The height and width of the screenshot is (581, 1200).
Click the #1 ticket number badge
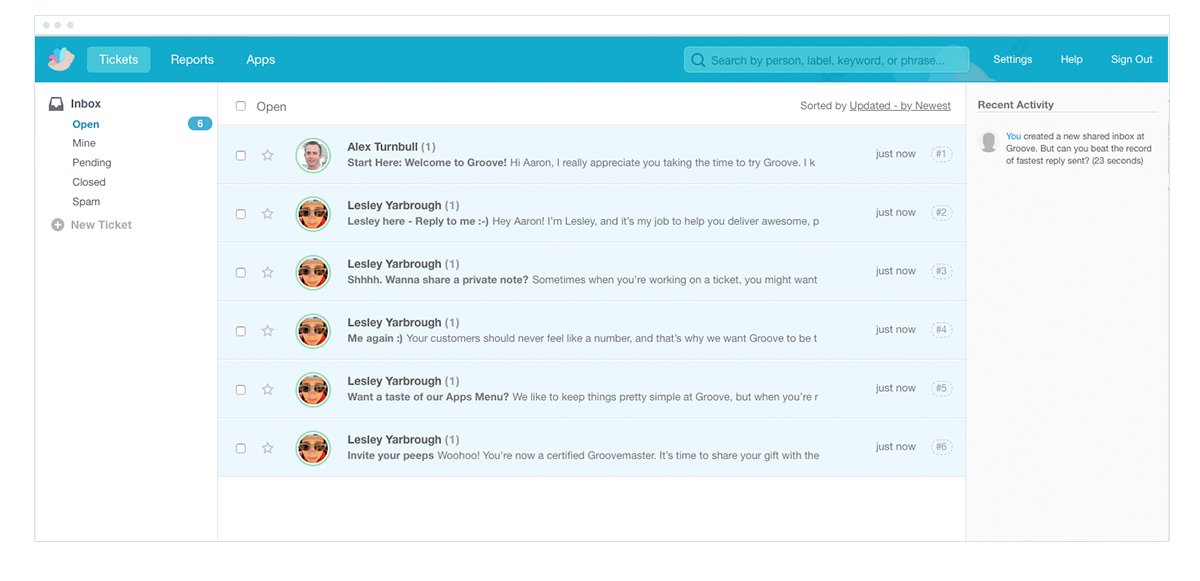(x=941, y=154)
